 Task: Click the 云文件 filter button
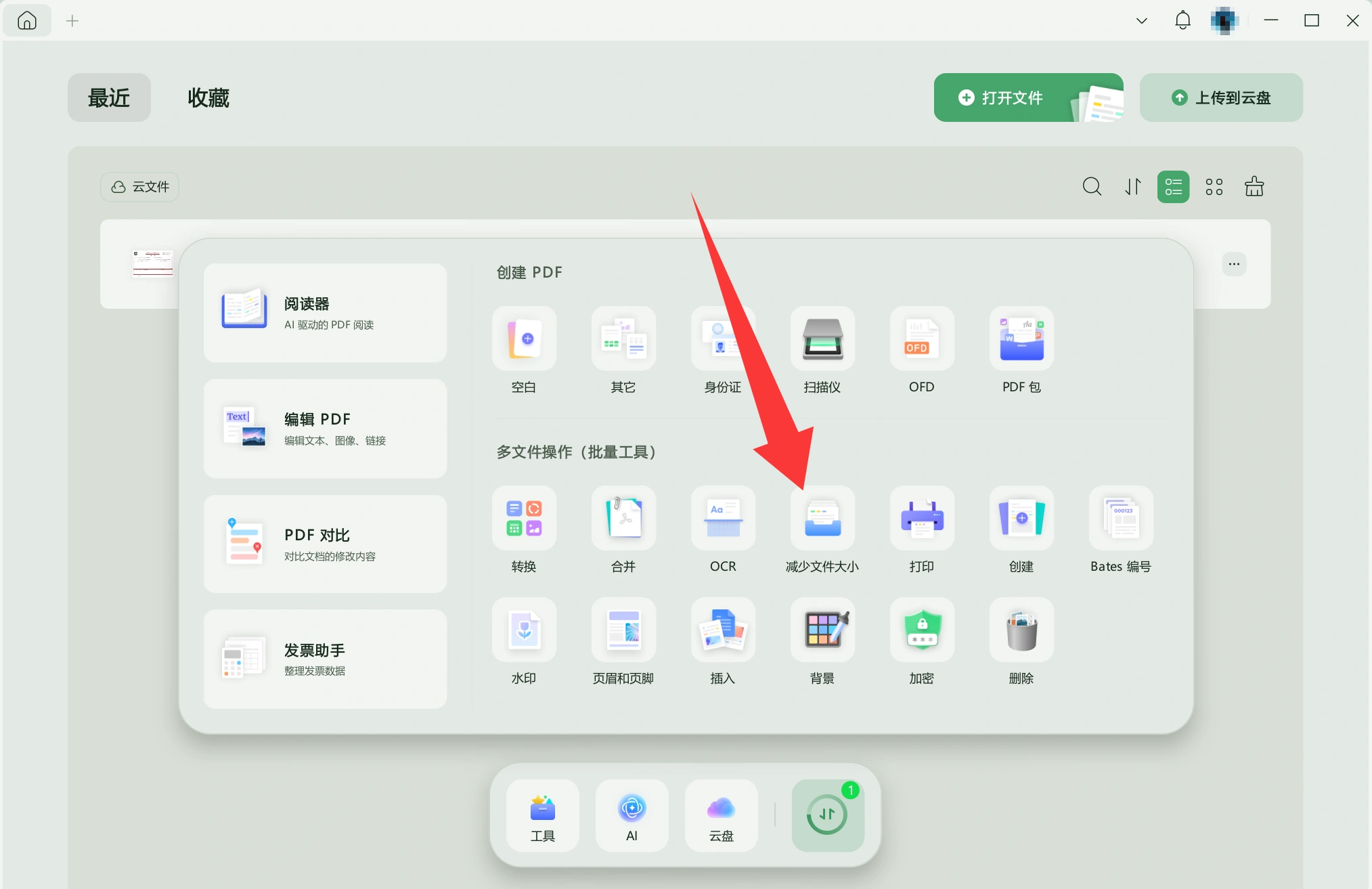coord(140,187)
